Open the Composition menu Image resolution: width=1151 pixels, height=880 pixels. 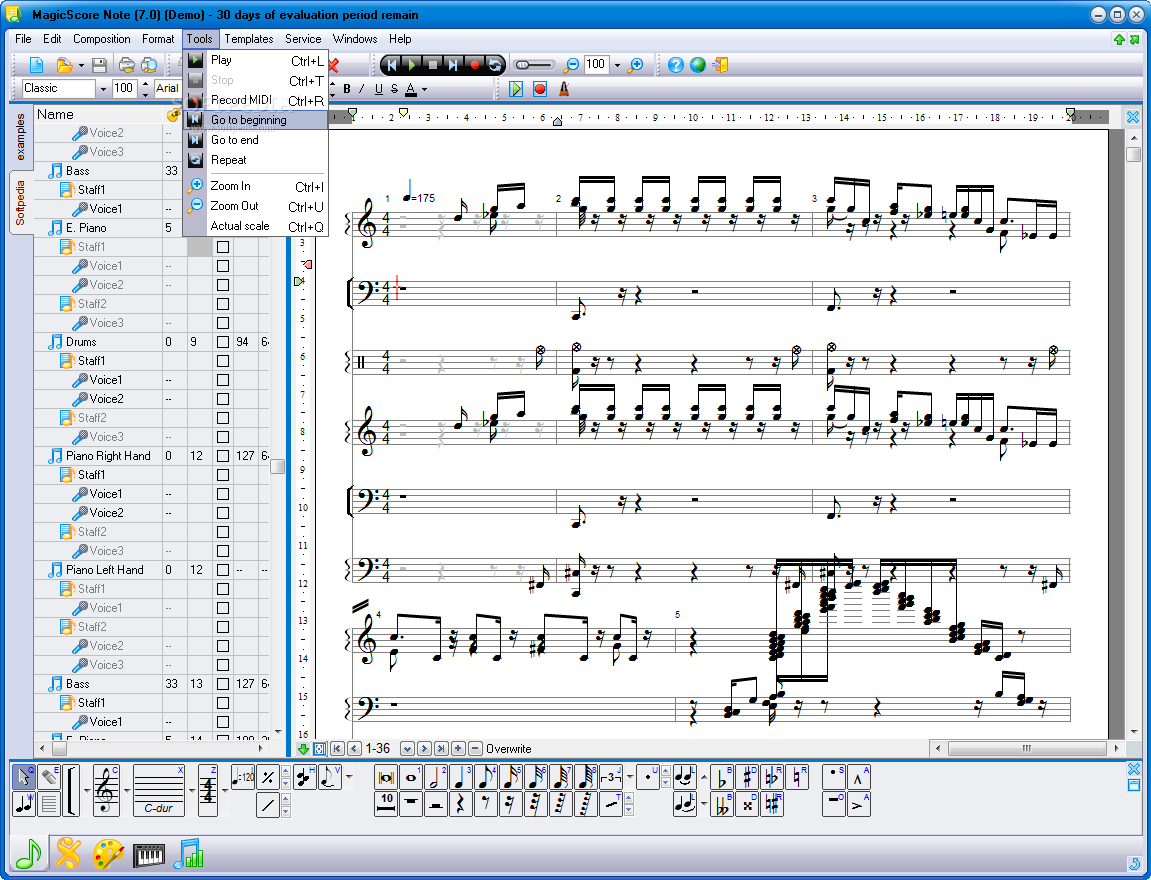(101, 39)
